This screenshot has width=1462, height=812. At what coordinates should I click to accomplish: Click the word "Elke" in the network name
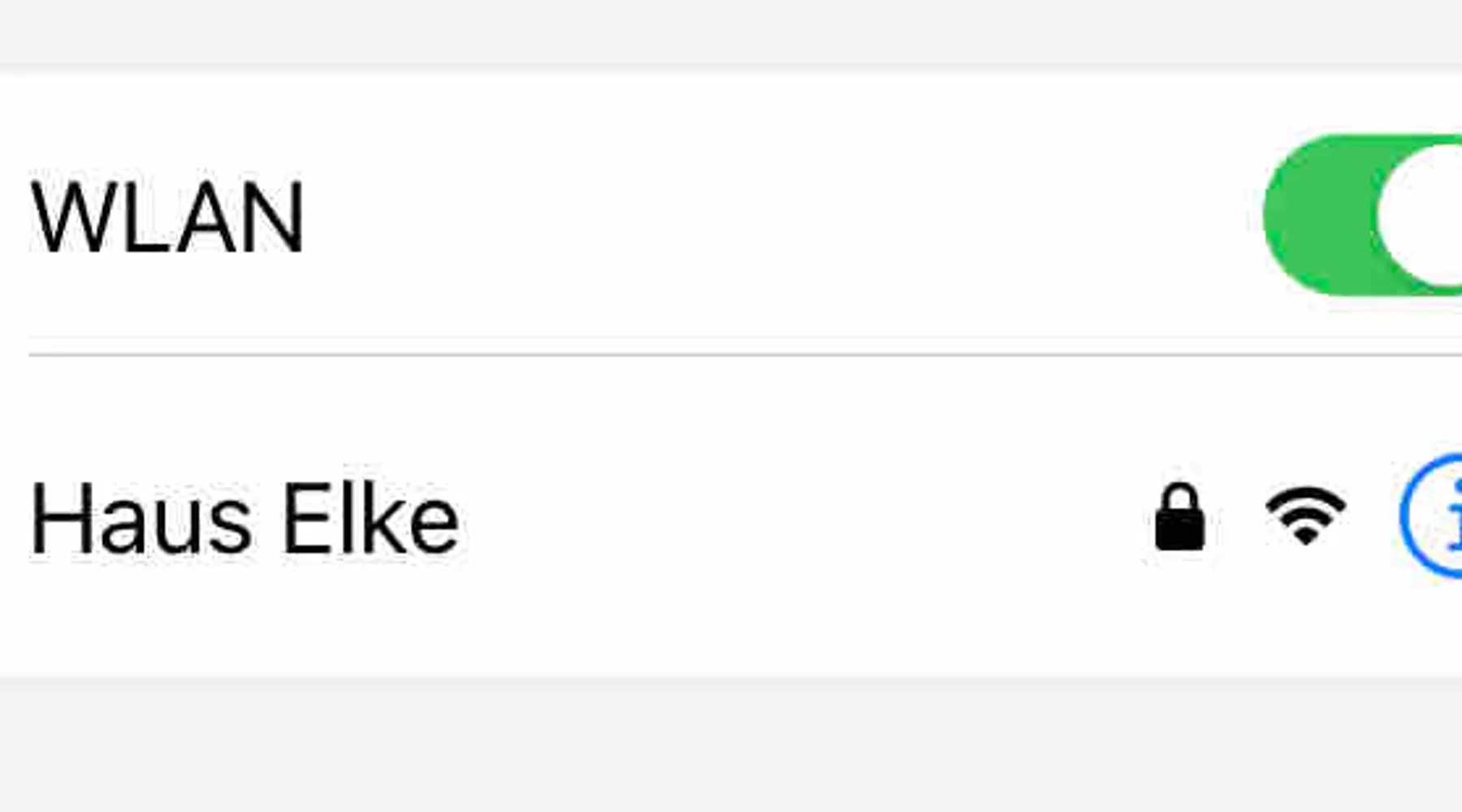(370, 520)
